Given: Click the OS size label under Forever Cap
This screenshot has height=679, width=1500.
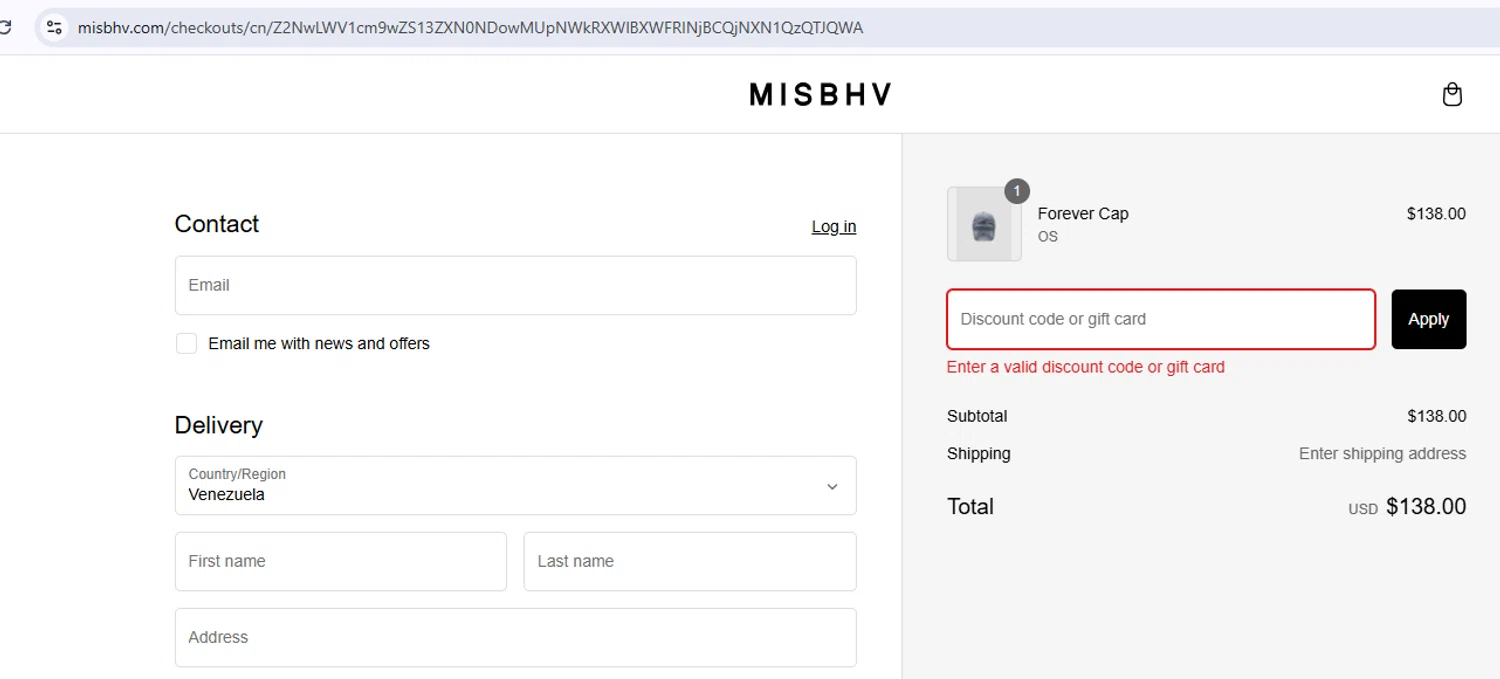Looking at the screenshot, I should point(1047,237).
